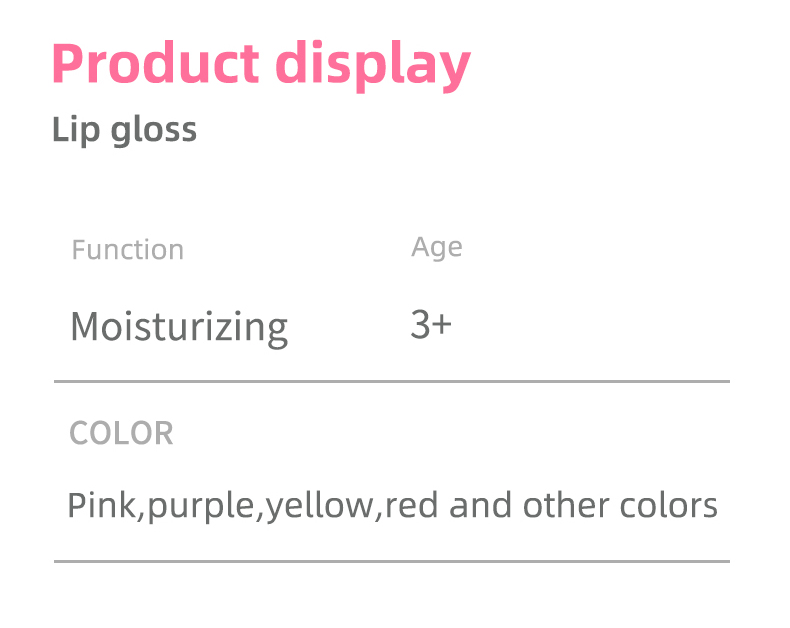790x628 pixels.
Task: Click the "Lip gloss" subtitle
Action: pyautogui.click(x=124, y=130)
